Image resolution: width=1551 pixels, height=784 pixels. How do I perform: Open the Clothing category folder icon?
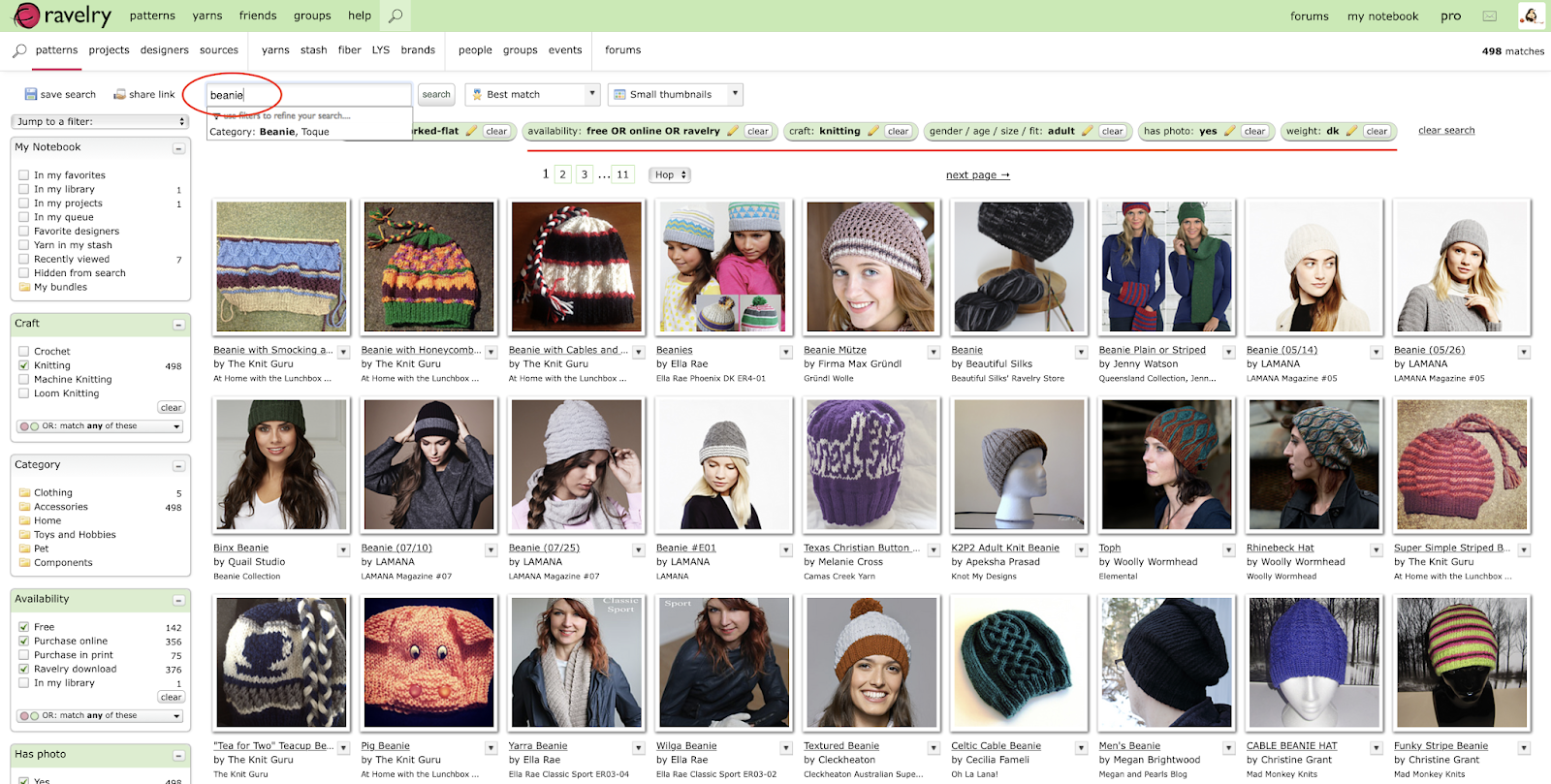24,493
